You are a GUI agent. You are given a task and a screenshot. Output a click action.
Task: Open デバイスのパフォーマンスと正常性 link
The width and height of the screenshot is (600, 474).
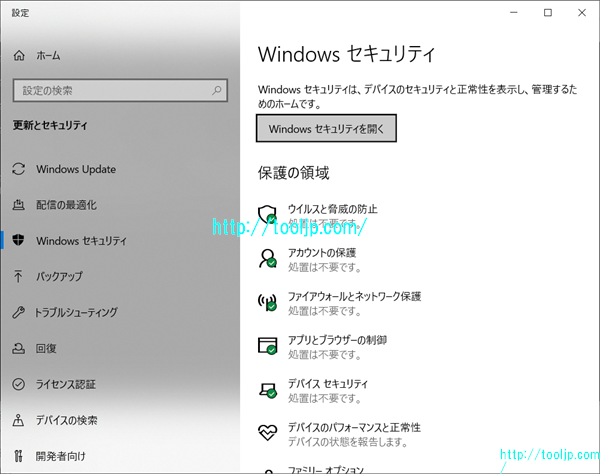pyautogui.click(x=354, y=427)
